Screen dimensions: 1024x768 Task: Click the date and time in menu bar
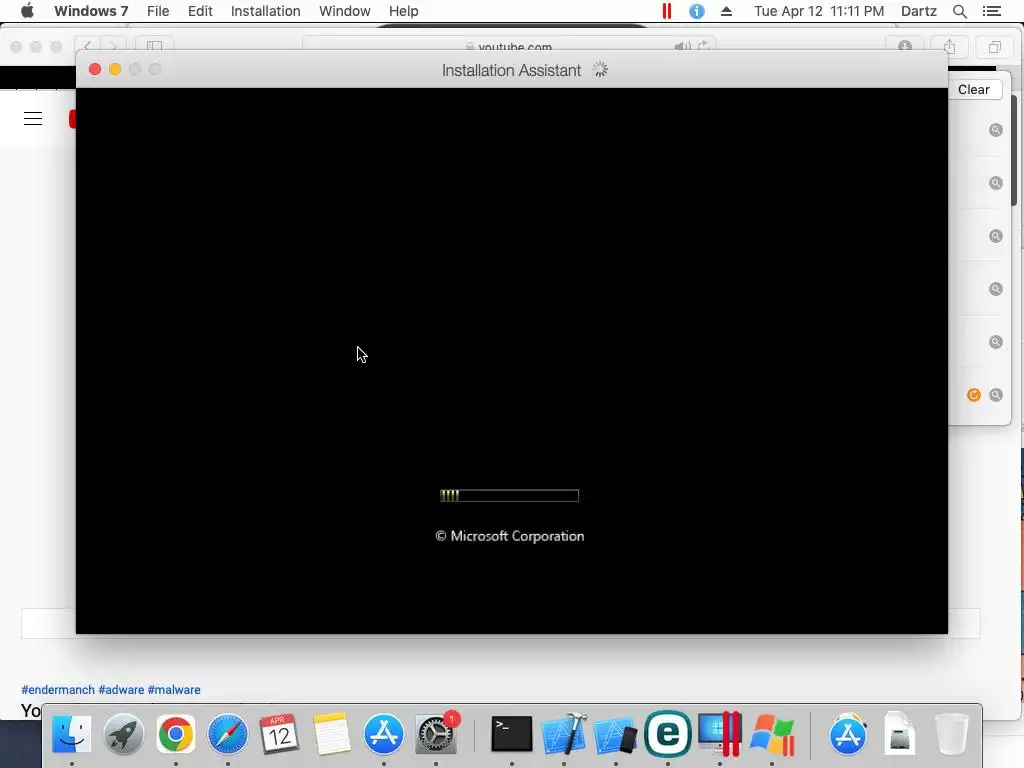[x=819, y=11]
